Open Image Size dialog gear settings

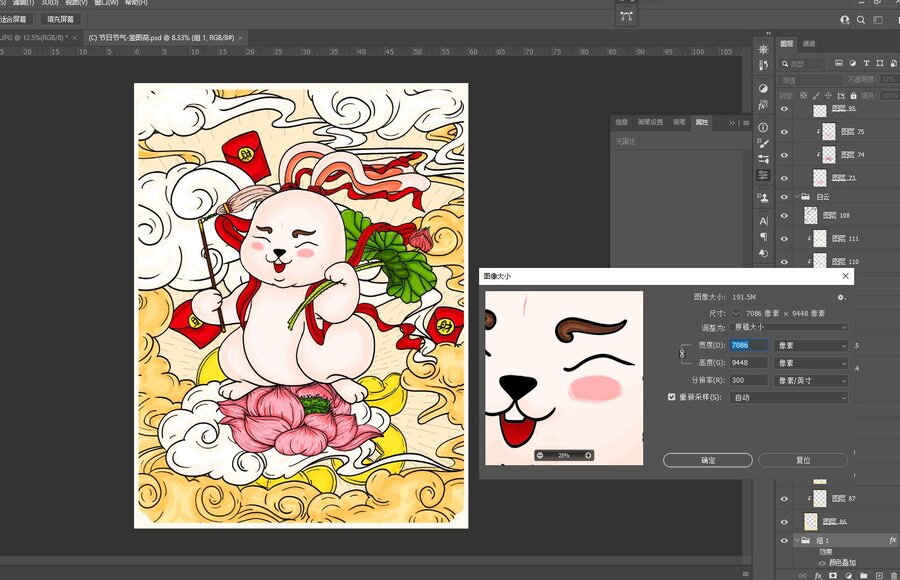coord(841,297)
